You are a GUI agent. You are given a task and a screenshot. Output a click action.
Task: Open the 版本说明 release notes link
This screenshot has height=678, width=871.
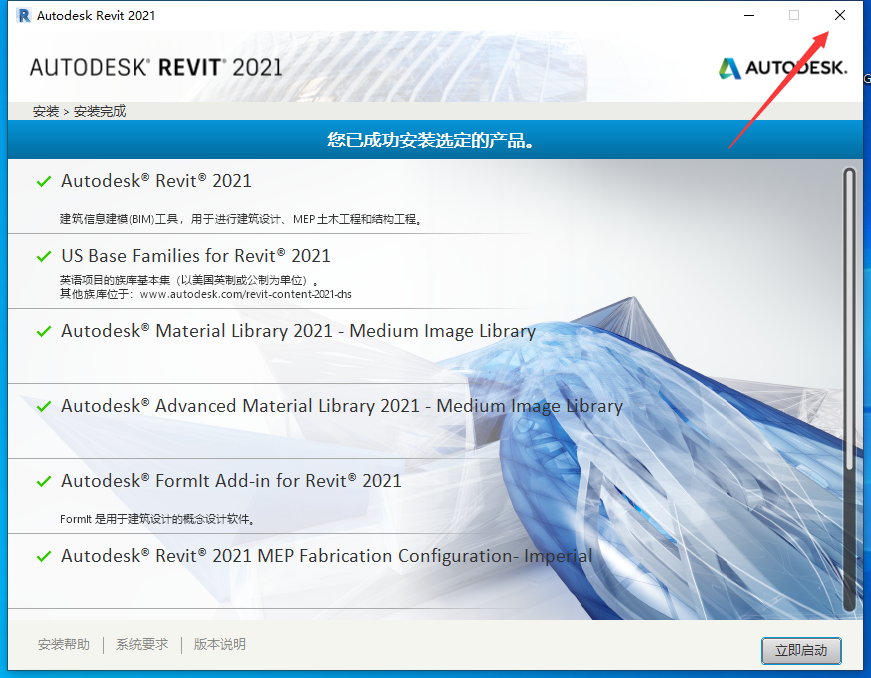[x=219, y=644]
